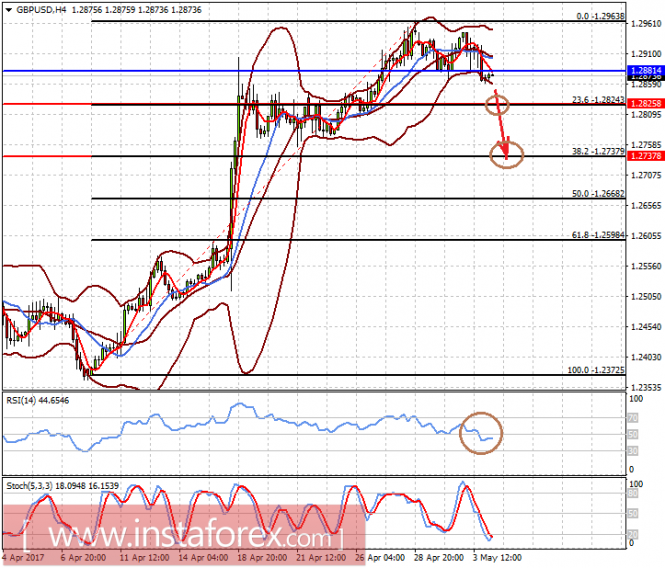Click the 3 May 12:00 time axis label
The width and height of the screenshot is (665, 568).
(497, 557)
